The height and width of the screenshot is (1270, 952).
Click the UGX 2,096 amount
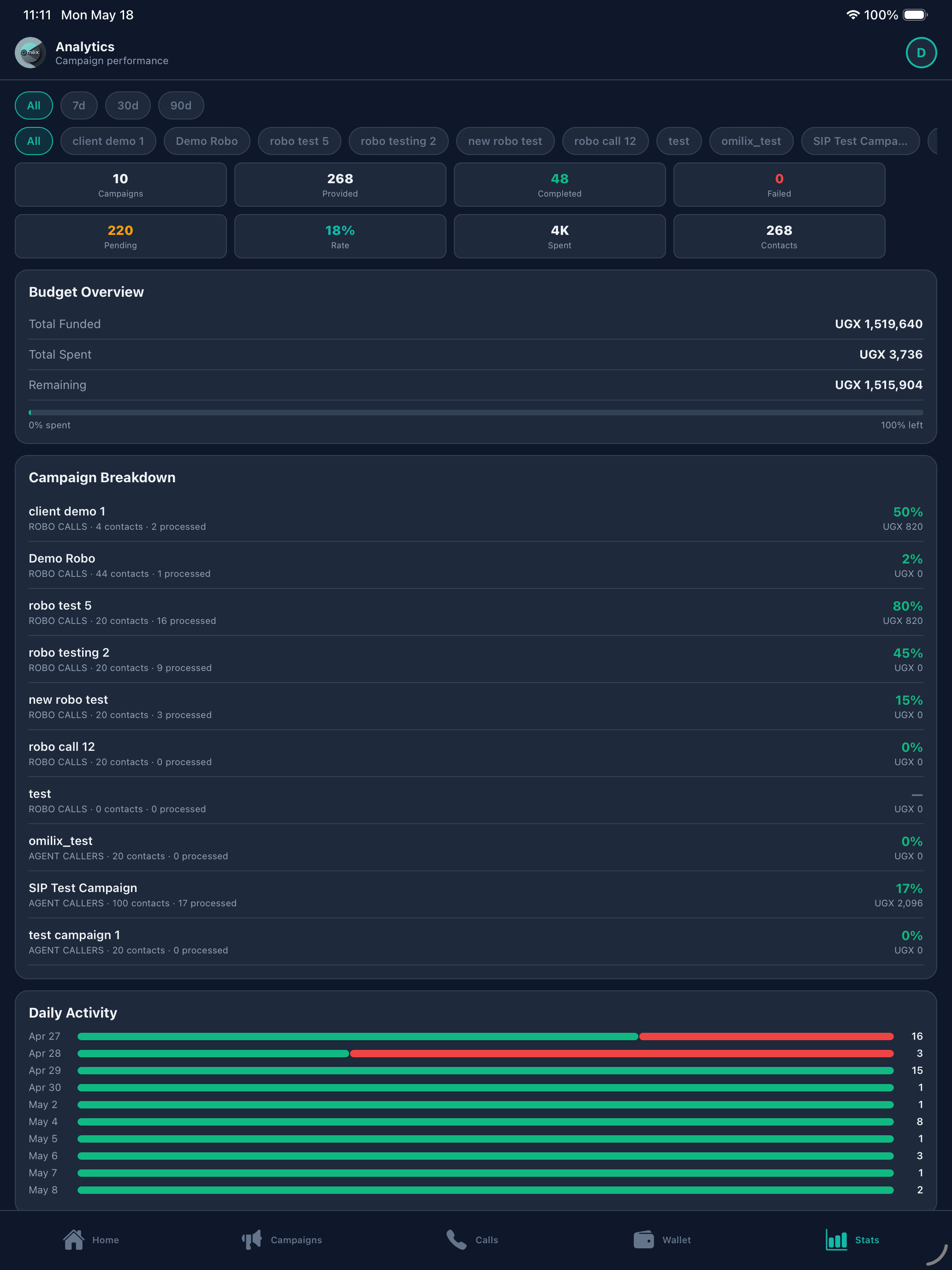[898, 903]
